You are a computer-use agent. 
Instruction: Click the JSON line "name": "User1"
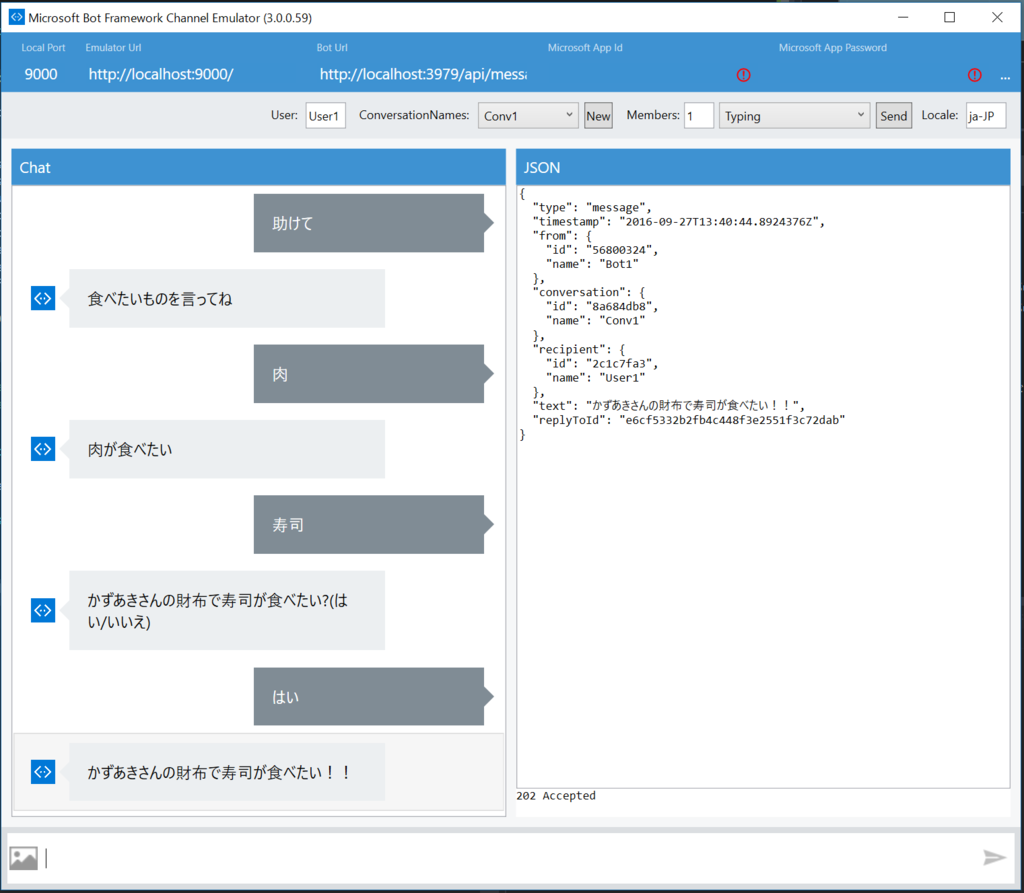(x=596, y=378)
